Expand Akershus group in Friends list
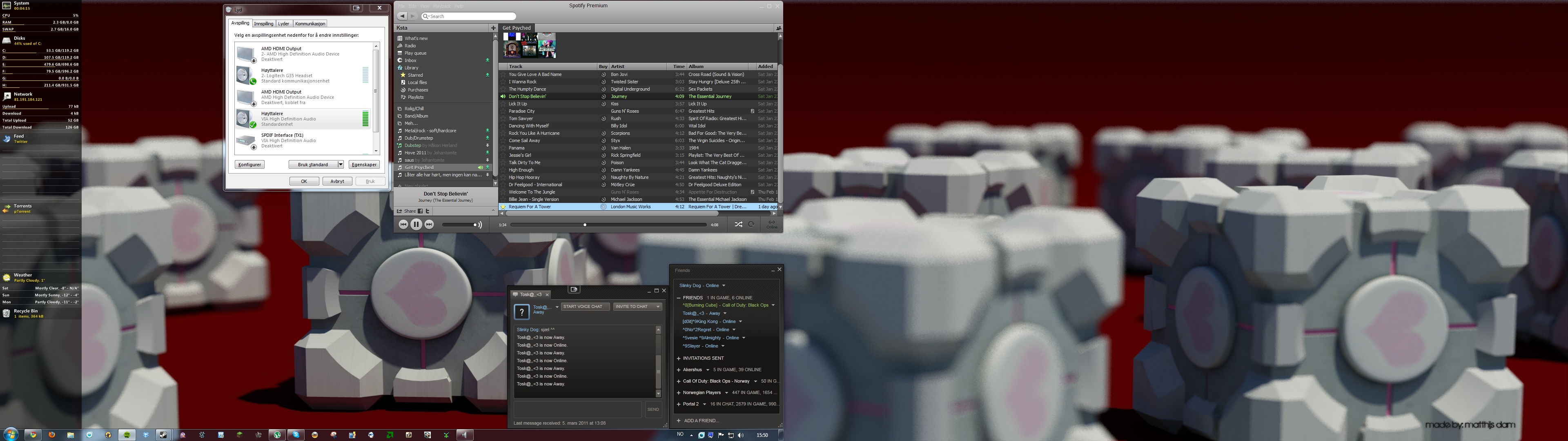 [x=679, y=370]
